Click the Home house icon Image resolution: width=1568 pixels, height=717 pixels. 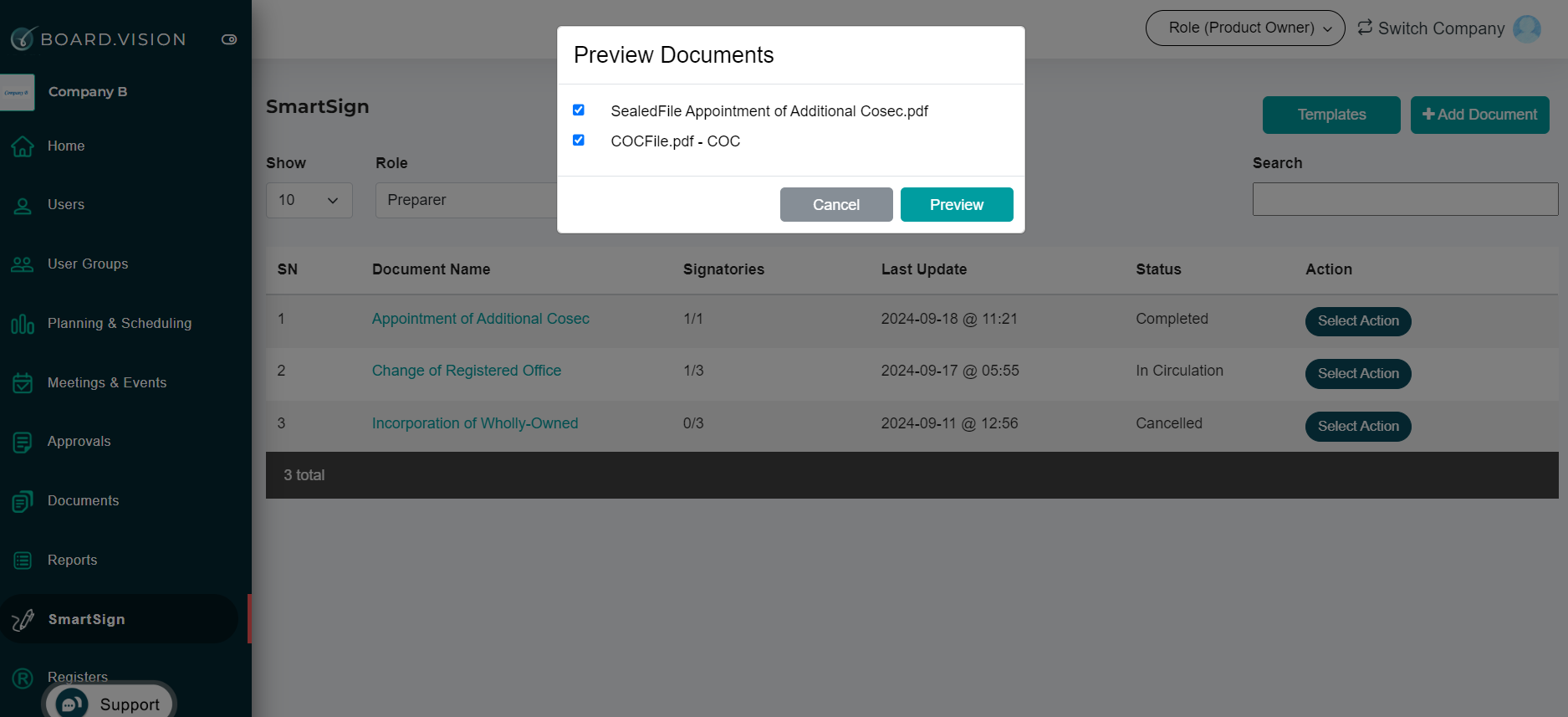pyautogui.click(x=23, y=146)
